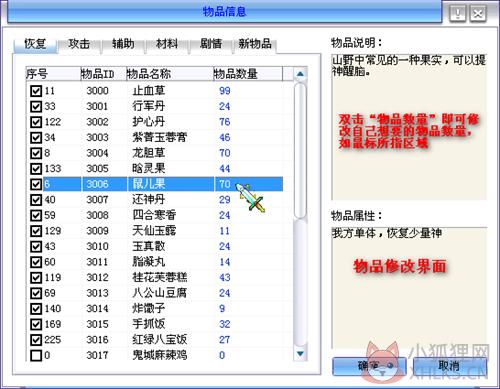Click the scroll down arrow of item list
The width and height of the screenshot is (500, 389).
[x=300, y=354]
